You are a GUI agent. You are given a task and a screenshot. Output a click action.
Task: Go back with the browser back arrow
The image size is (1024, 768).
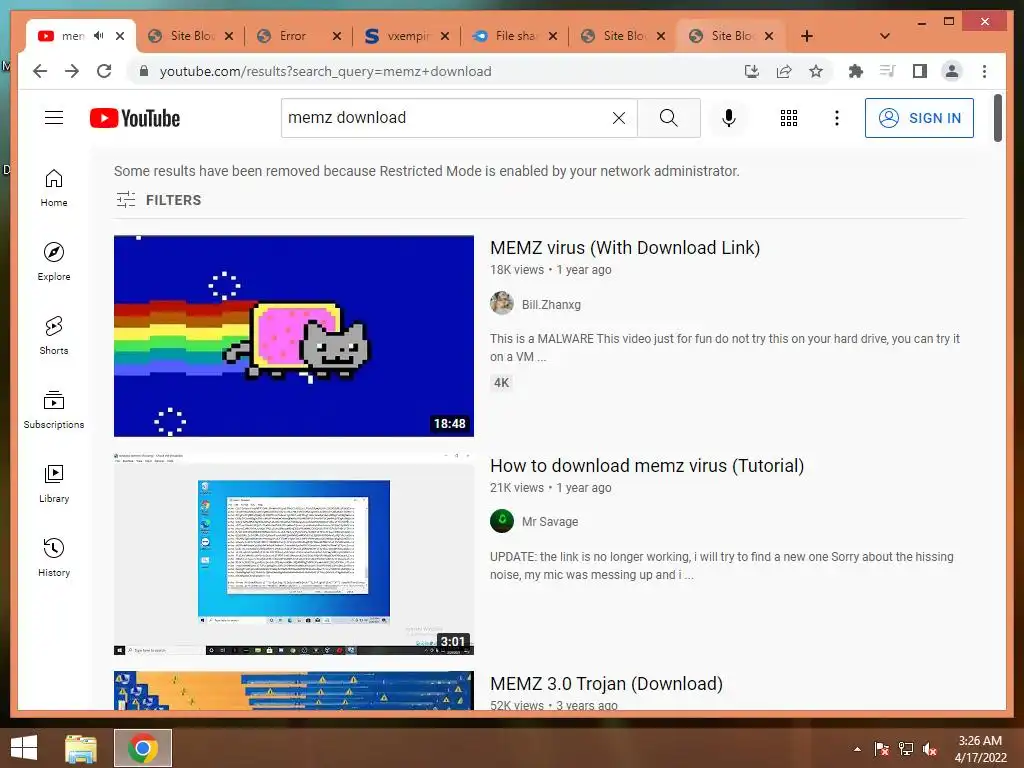(x=40, y=71)
